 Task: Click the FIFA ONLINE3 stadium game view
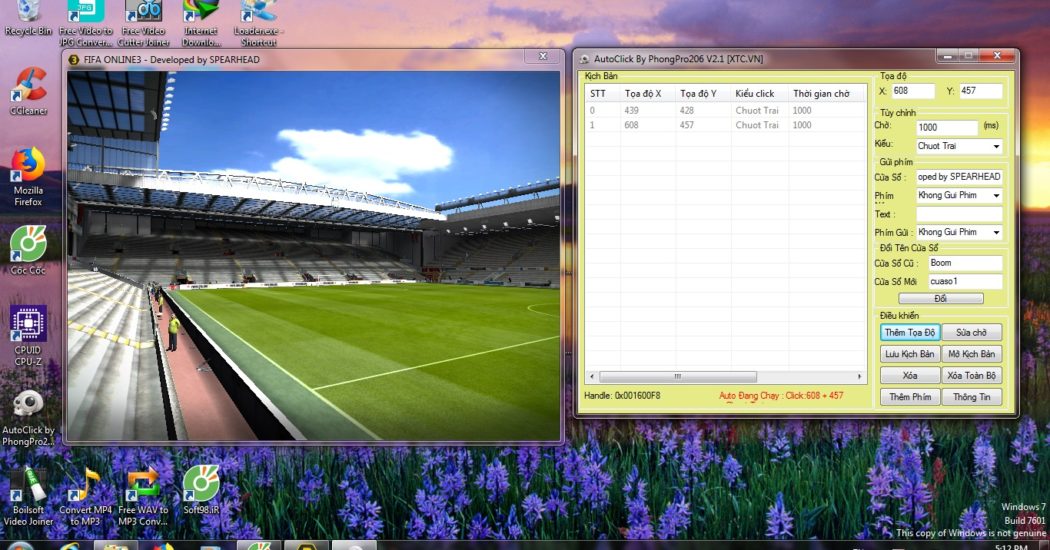click(313, 255)
